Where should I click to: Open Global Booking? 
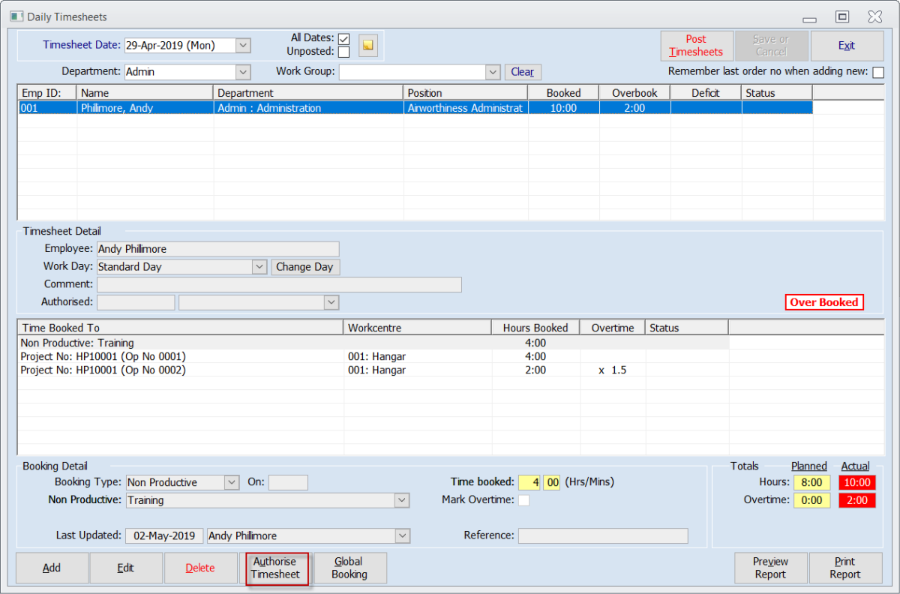point(350,568)
